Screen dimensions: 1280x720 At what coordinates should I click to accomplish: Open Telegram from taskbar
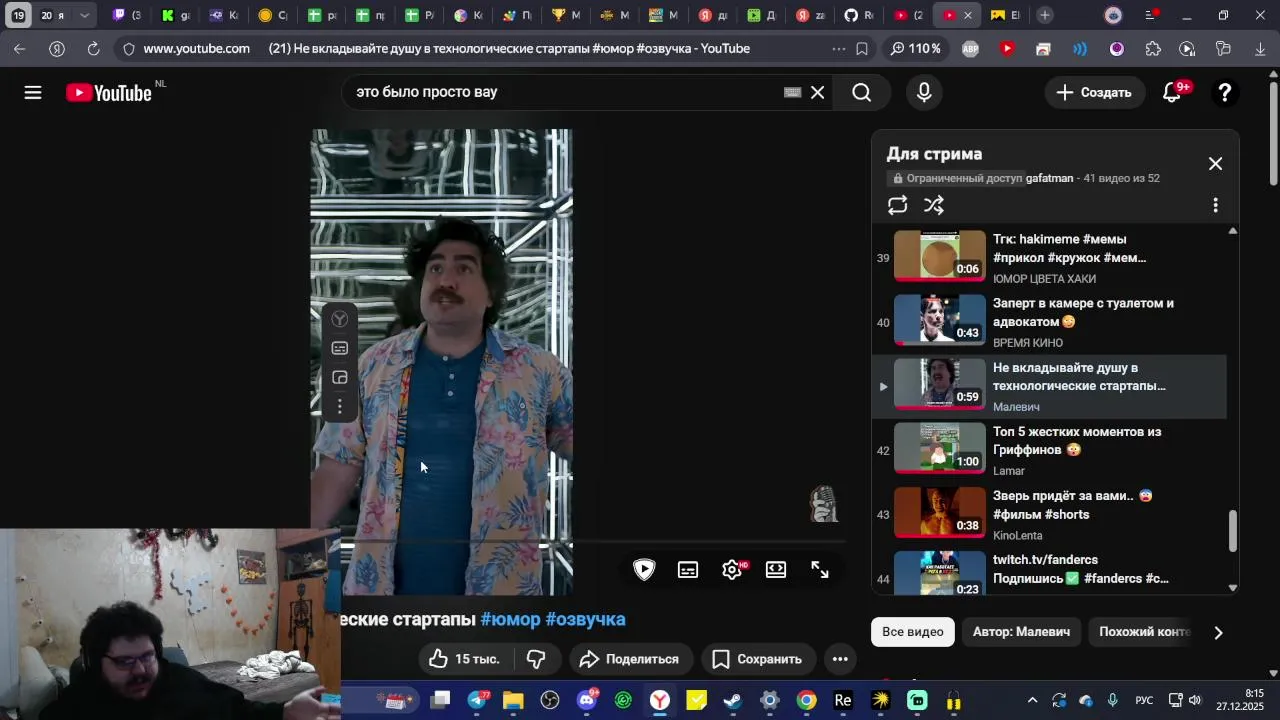pos(477,700)
